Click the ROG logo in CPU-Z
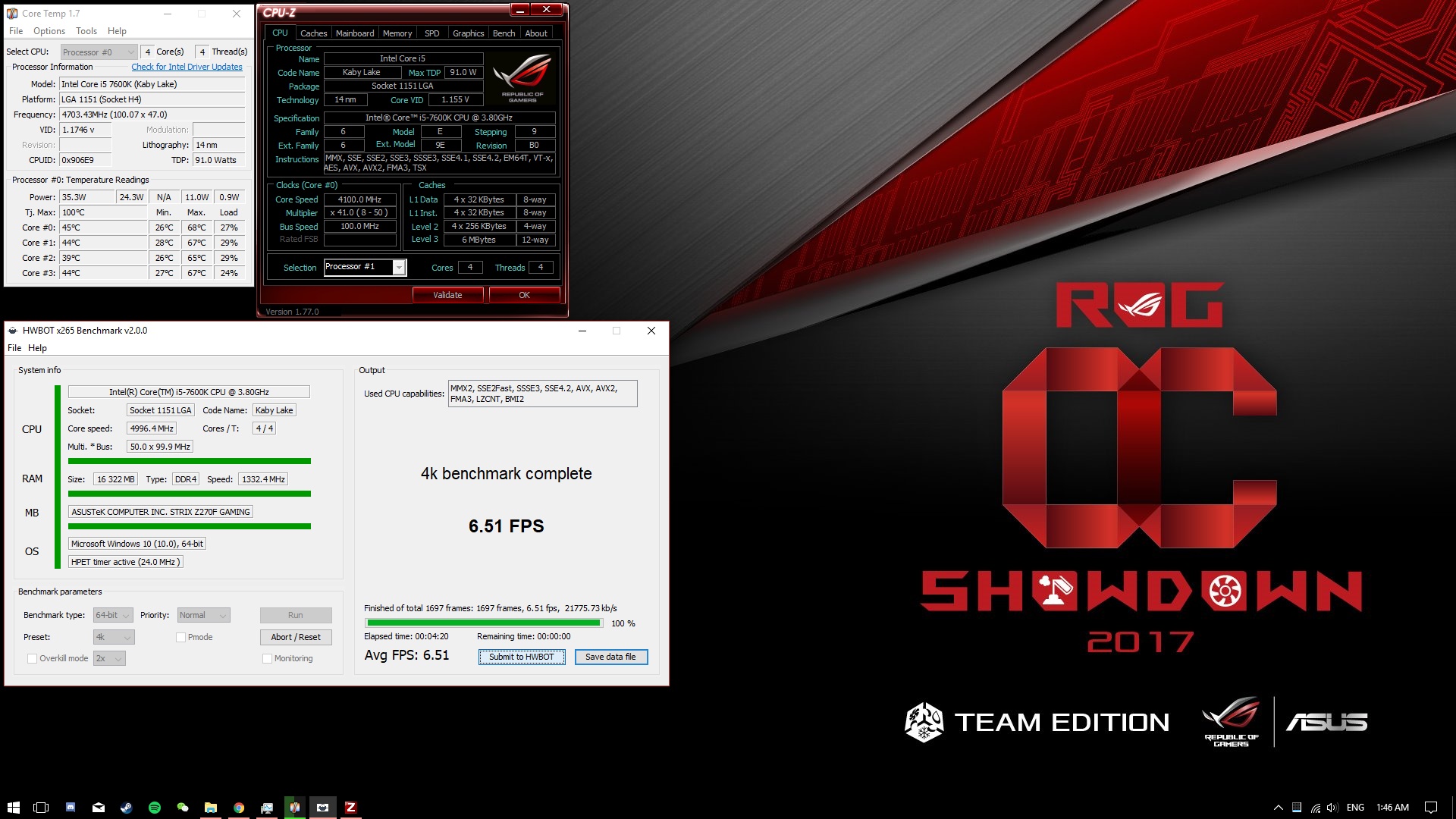Screen dimensions: 1456x819 pos(522,78)
